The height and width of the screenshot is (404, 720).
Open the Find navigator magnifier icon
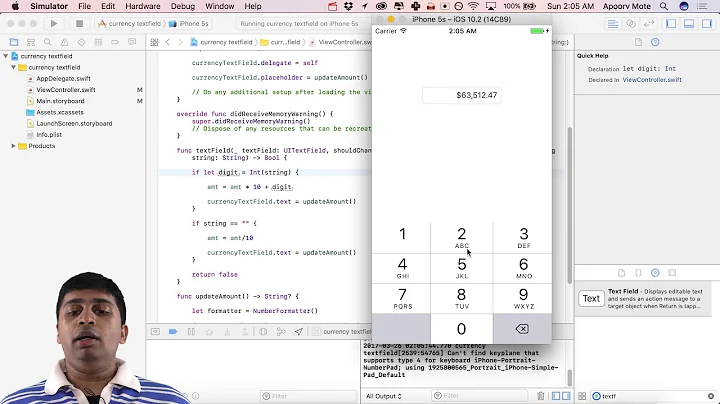[47, 42]
